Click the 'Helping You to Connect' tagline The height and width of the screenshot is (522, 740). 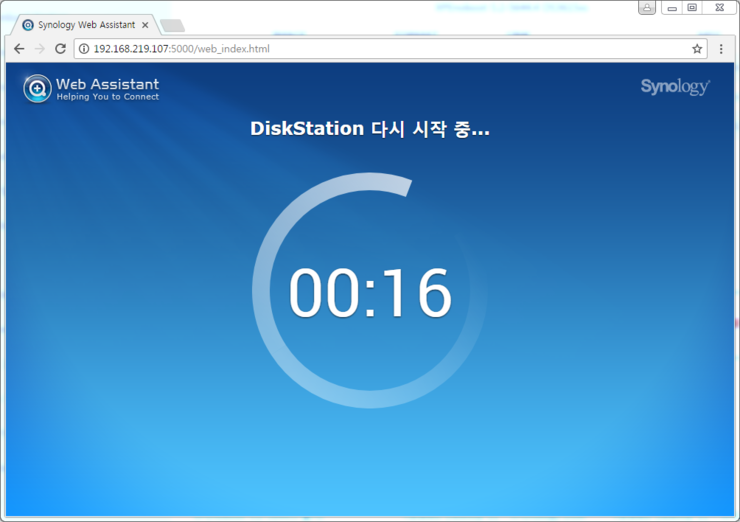pyautogui.click(x=108, y=97)
